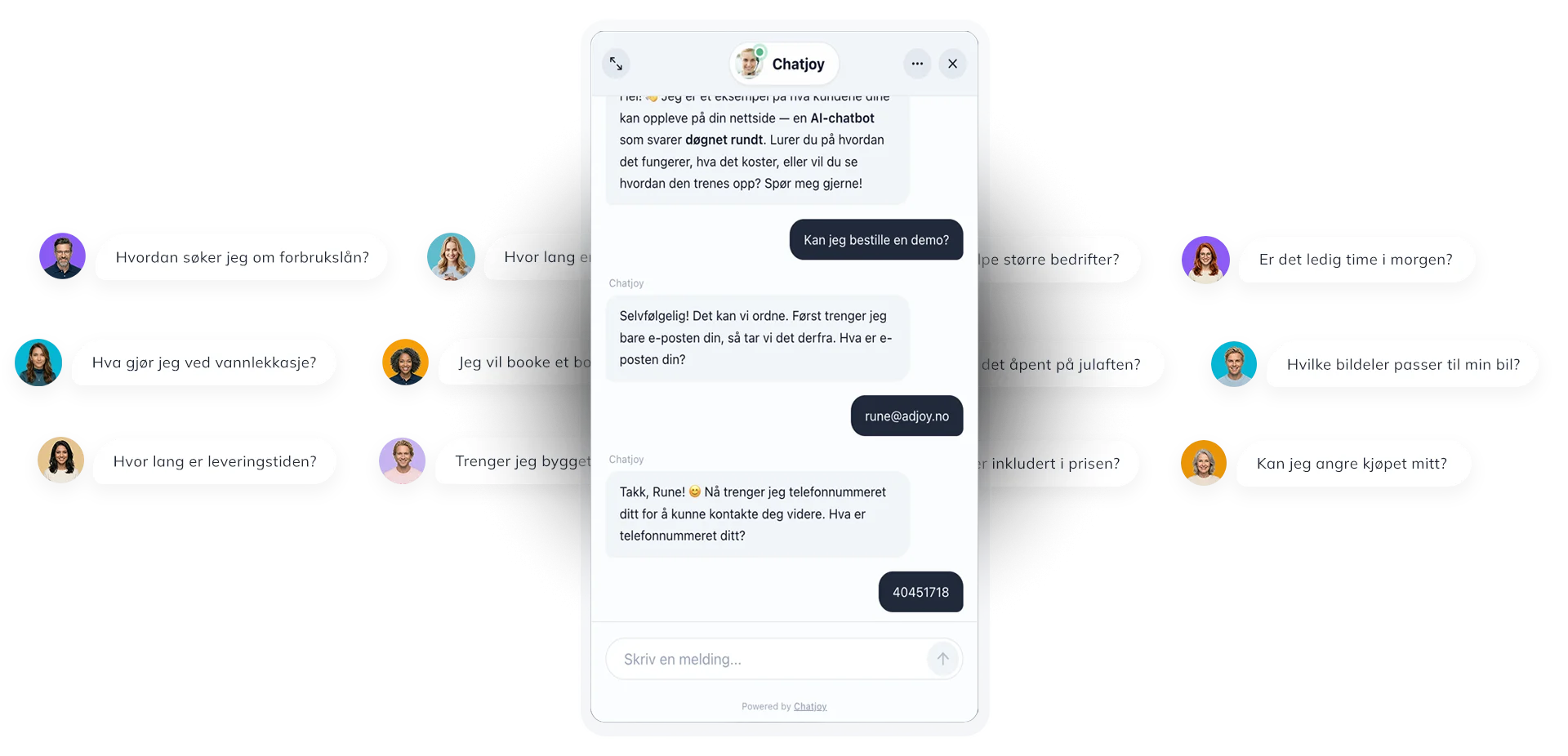
Task: Open the three-dot options menu
Action: (917, 64)
